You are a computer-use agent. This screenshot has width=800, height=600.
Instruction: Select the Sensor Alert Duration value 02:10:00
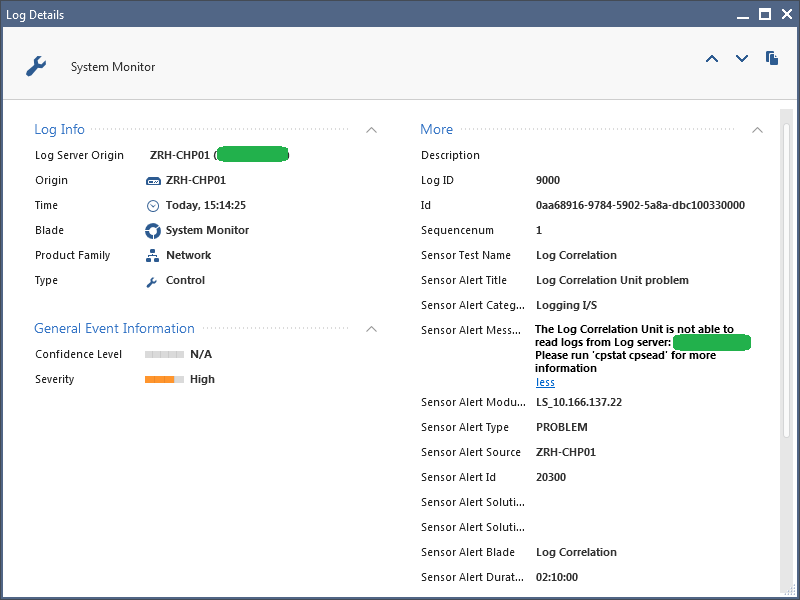[557, 577]
